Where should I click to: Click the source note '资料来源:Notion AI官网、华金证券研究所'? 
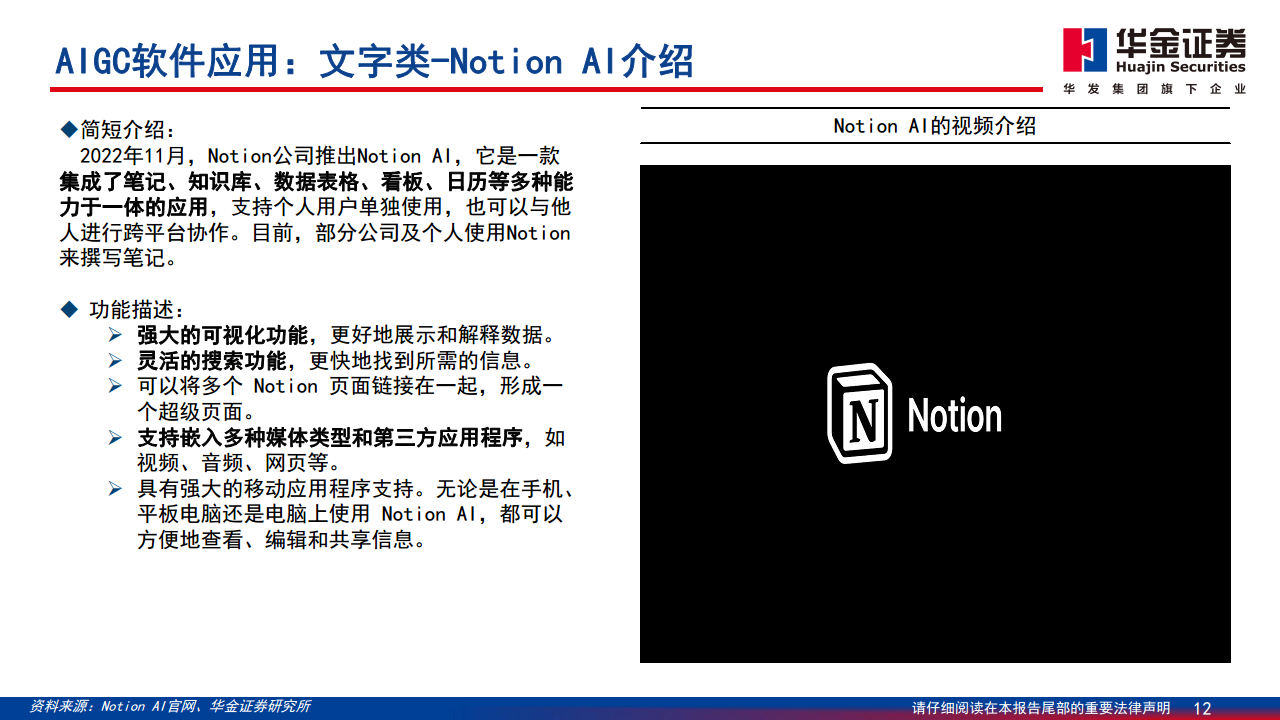tap(170, 706)
